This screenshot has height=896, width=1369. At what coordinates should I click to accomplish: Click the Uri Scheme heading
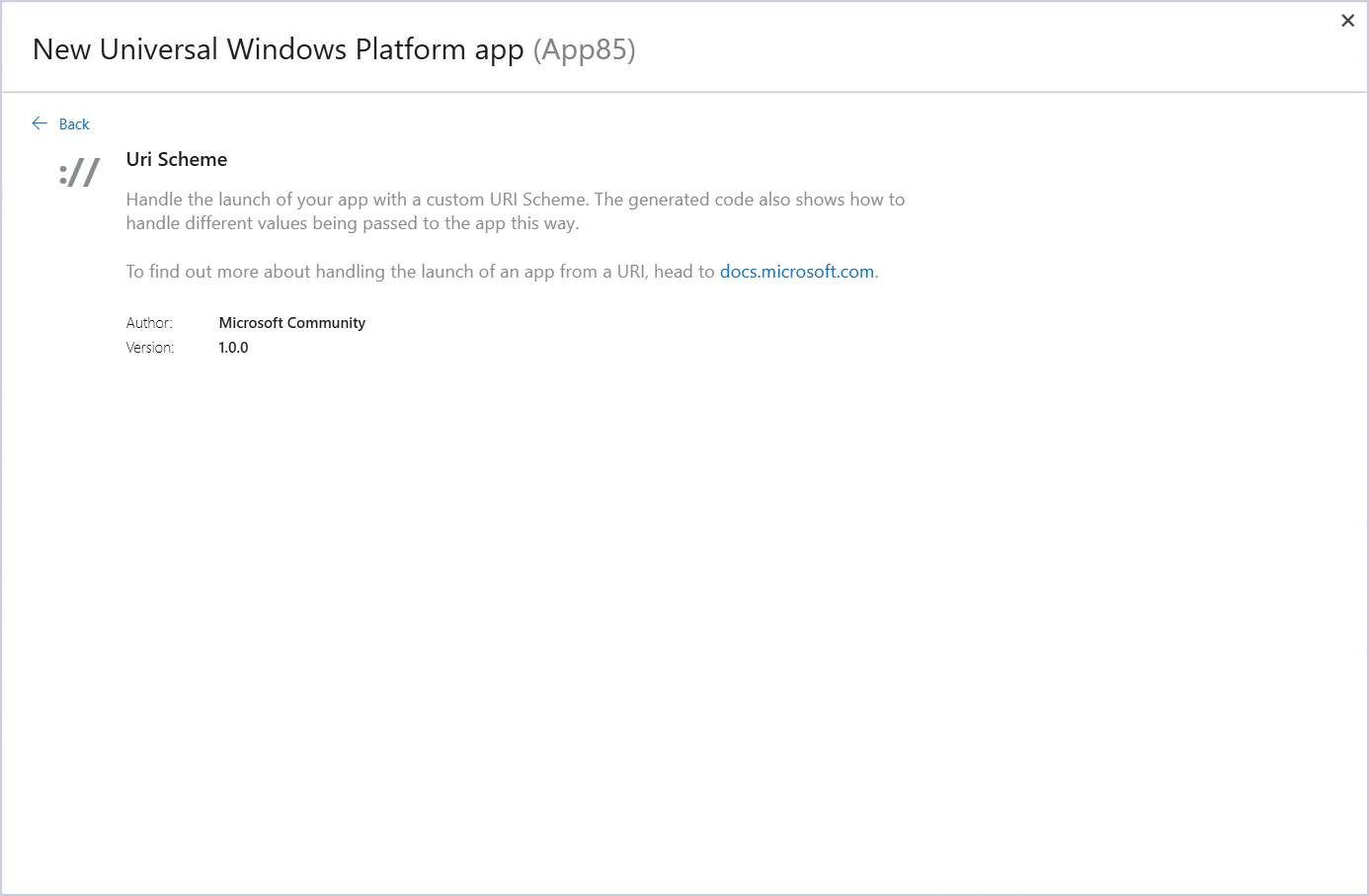[x=176, y=158]
